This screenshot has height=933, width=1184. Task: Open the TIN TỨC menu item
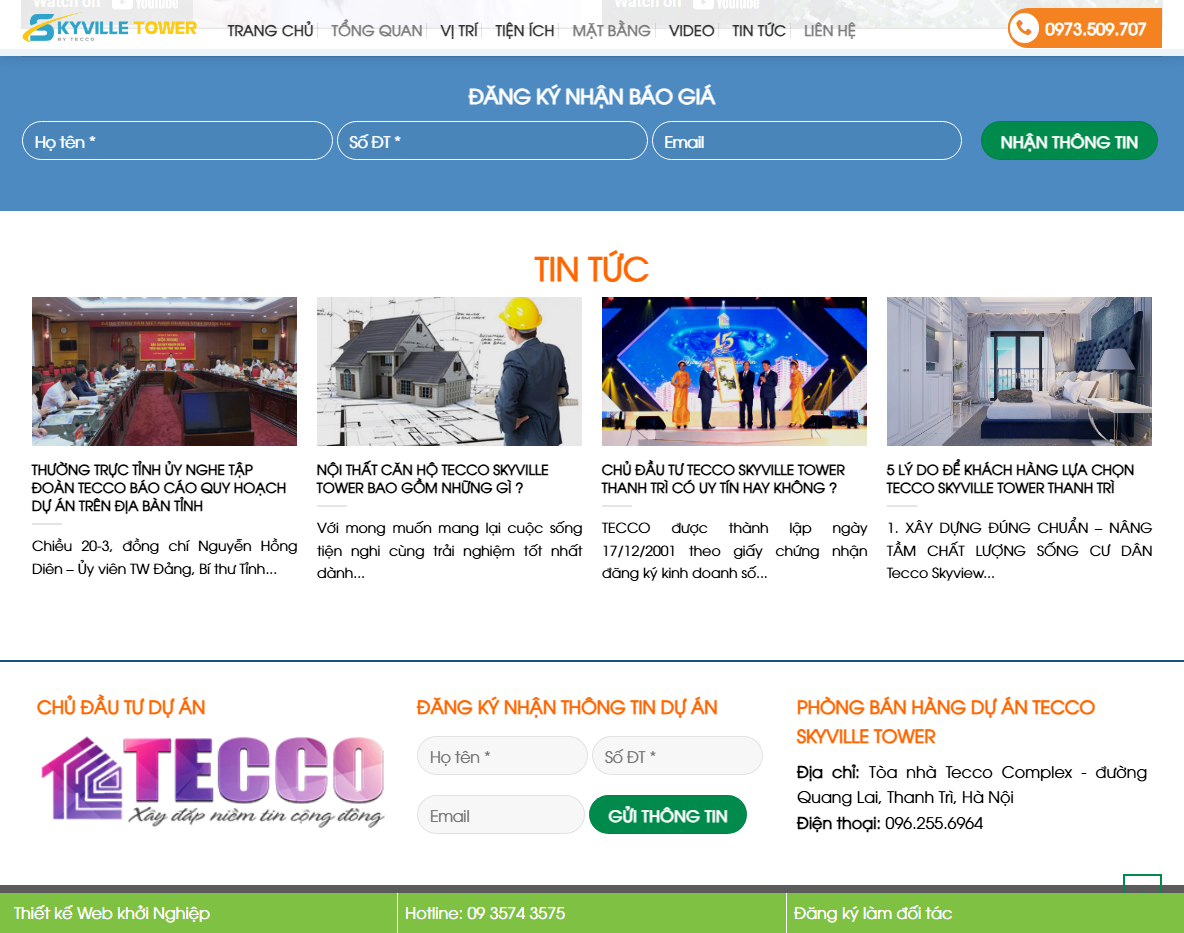[758, 30]
